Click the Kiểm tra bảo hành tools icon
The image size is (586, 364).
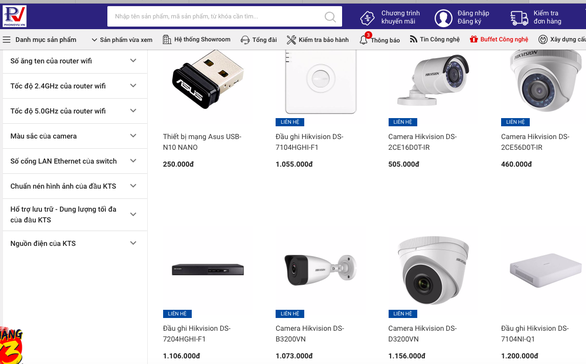click(x=291, y=39)
